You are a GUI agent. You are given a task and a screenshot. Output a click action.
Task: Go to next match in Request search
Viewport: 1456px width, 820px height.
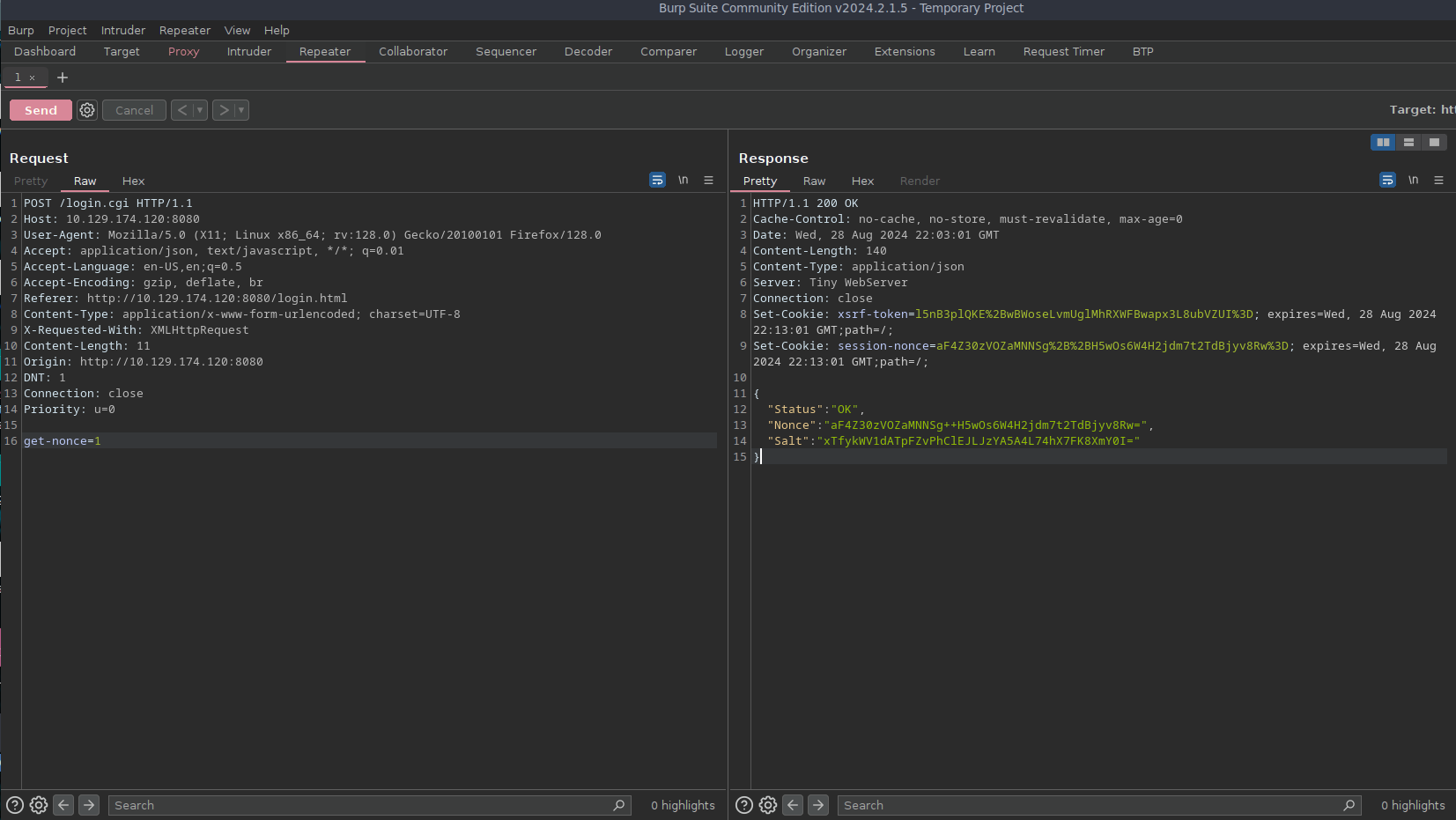coord(89,805)
